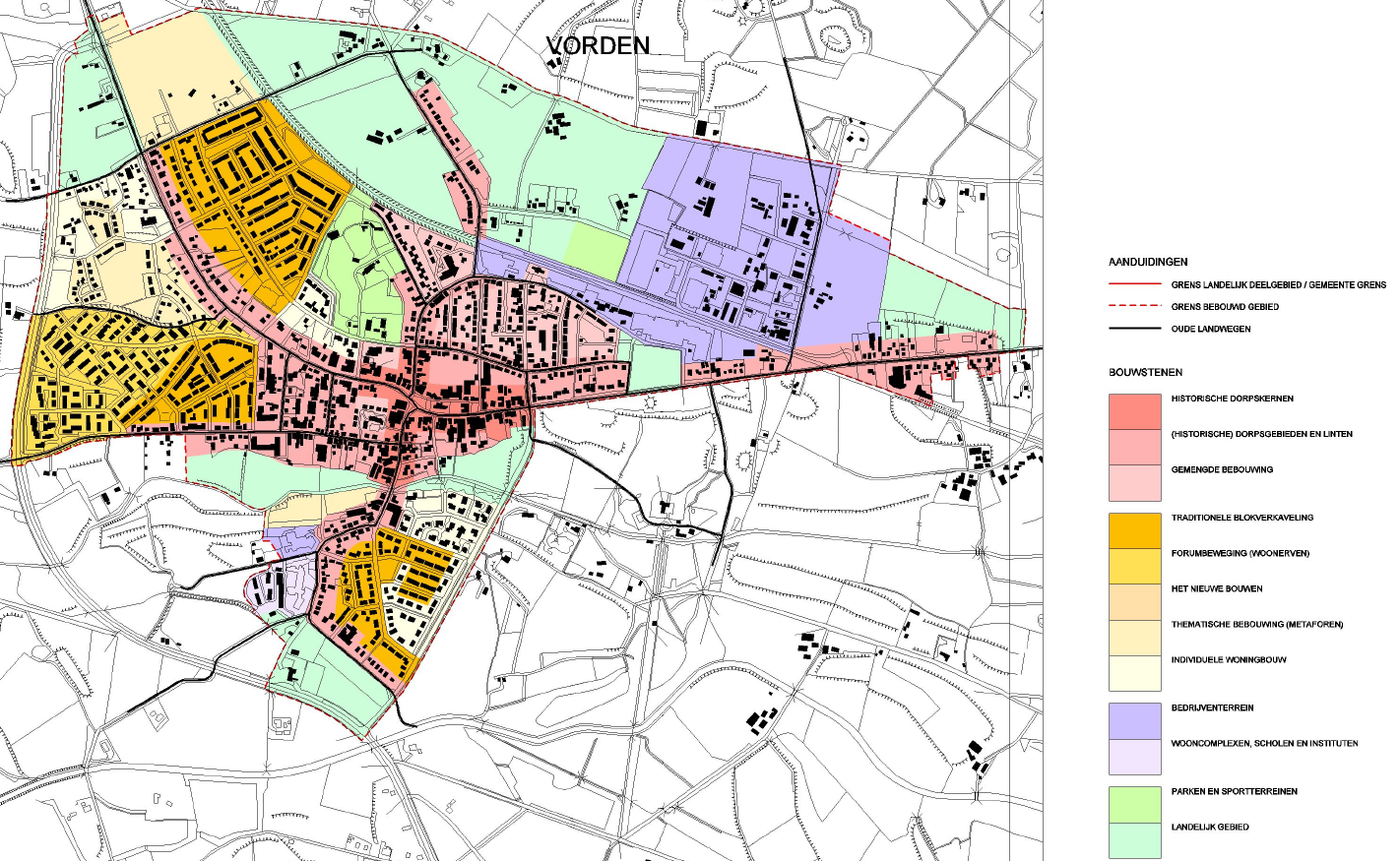Click the 'BEDRIJVENTERREIN' label
Screen dimensions: 1400x861
point(1213,707)
